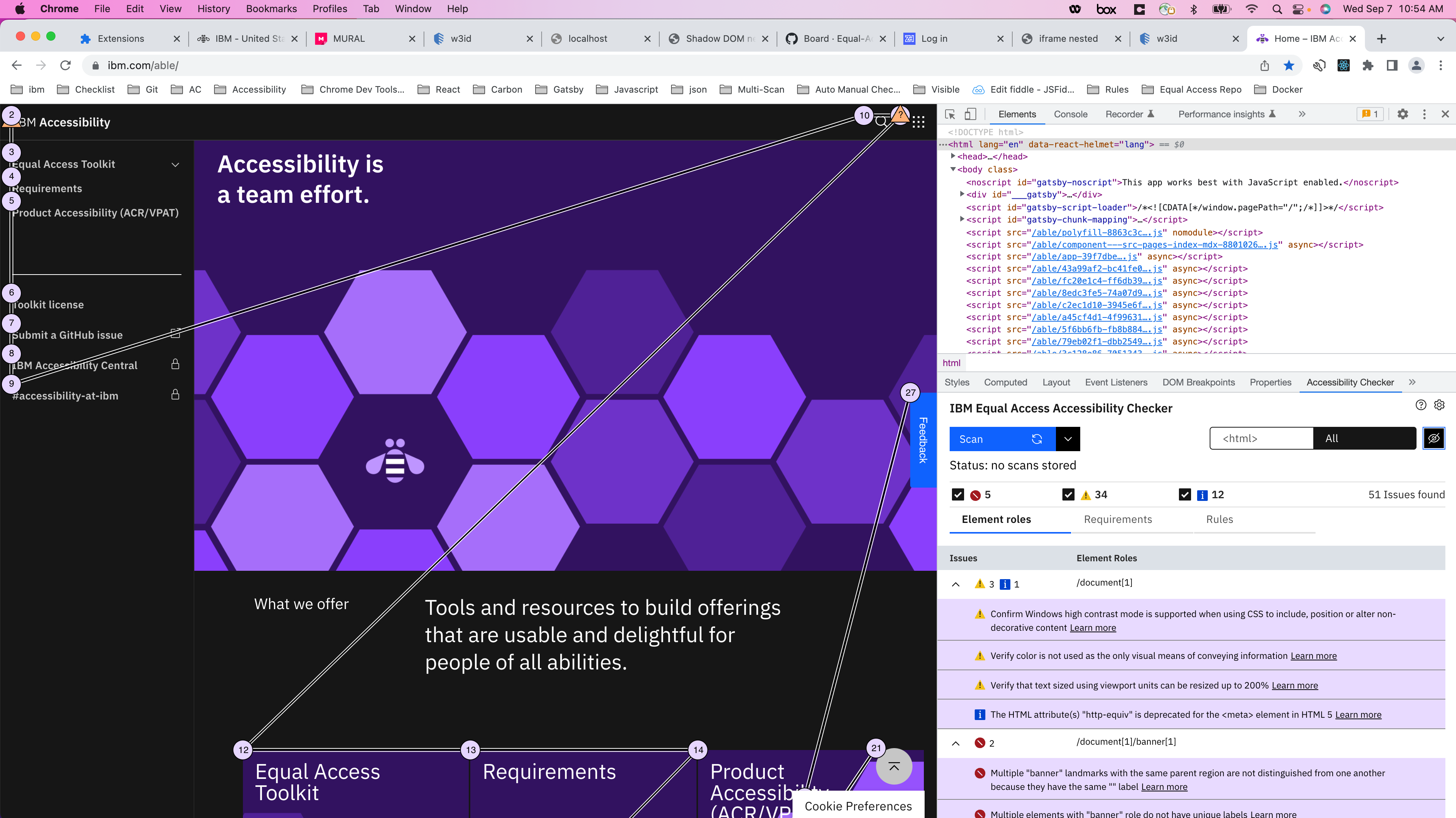Uncheck the violations filter checkbox showing 5
Viewport: 1456px width, 818px height.
pyautogui.click(x=958, y=494)
